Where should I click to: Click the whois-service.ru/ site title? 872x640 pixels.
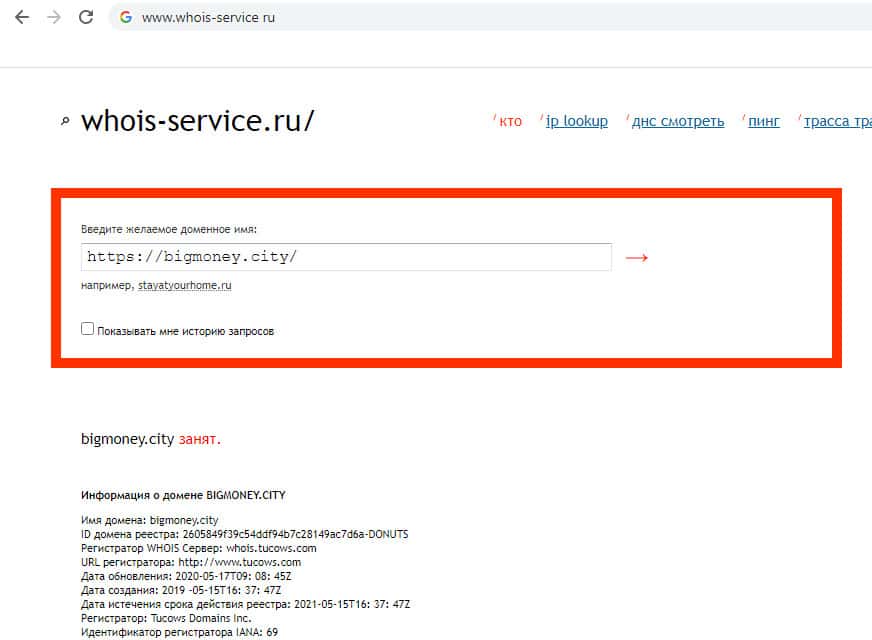(197, 121)
